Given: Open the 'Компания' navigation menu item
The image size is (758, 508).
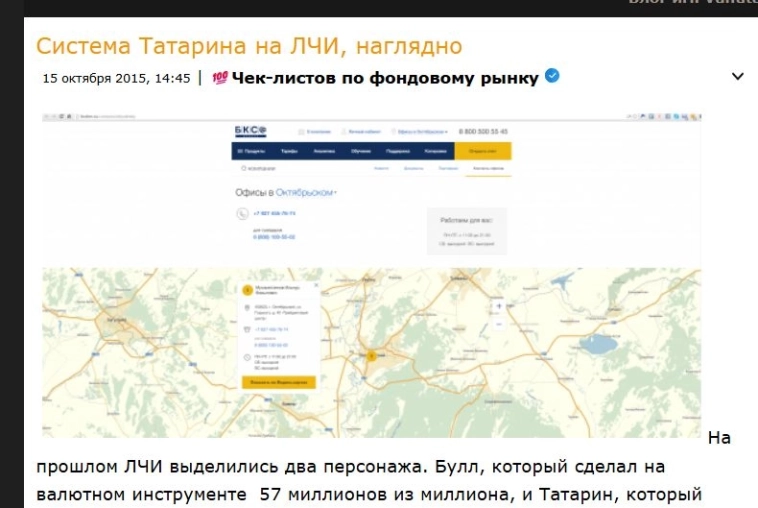Looking at the screenshot, I should pos(435,151).
